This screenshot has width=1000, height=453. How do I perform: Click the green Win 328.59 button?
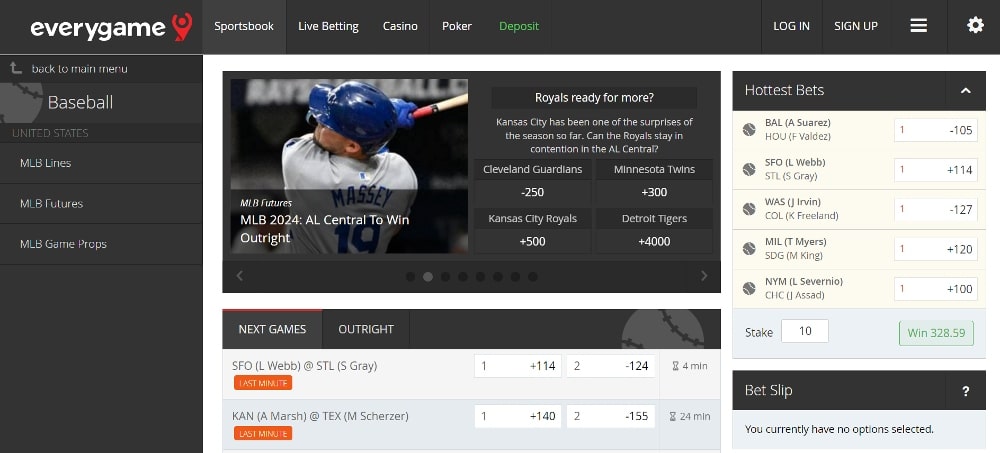tap(936, 332)
